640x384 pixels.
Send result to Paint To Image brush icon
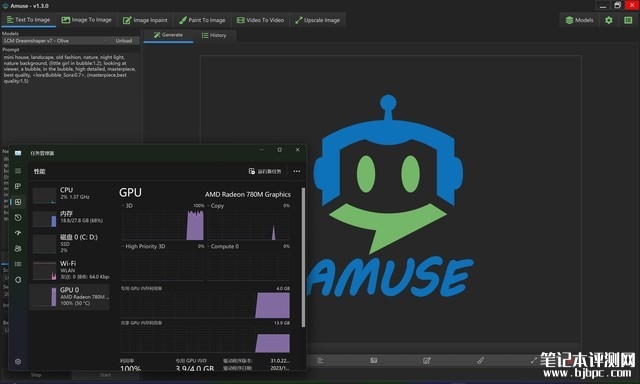click(x=480, y=360)
